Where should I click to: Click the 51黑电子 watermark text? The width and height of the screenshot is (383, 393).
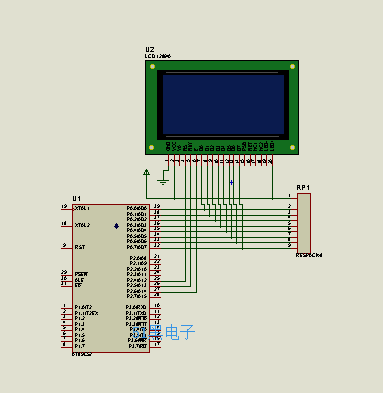[x=164, y=332]
